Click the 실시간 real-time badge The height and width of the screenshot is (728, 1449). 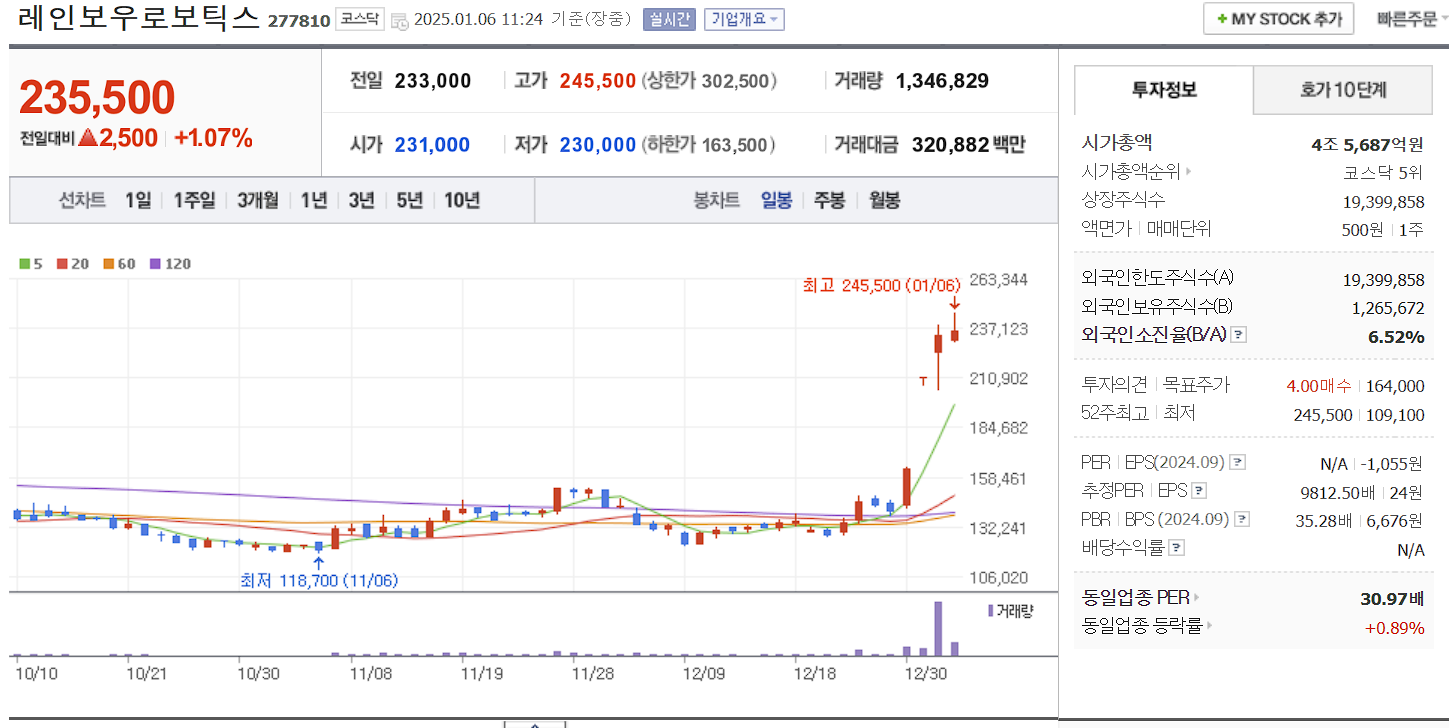669,19
